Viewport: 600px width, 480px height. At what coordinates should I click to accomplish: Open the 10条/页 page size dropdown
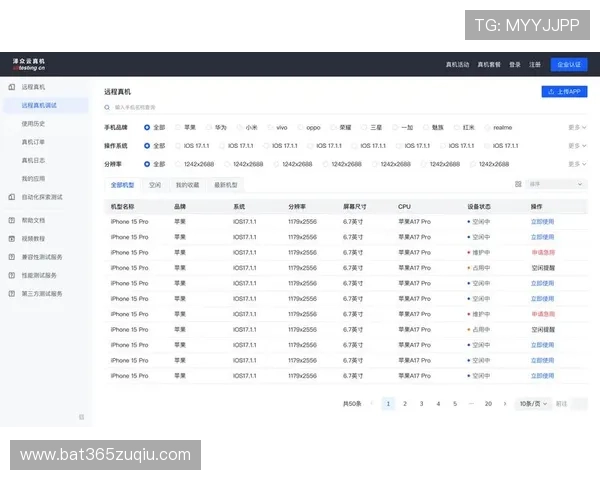(x=534, y=404)
